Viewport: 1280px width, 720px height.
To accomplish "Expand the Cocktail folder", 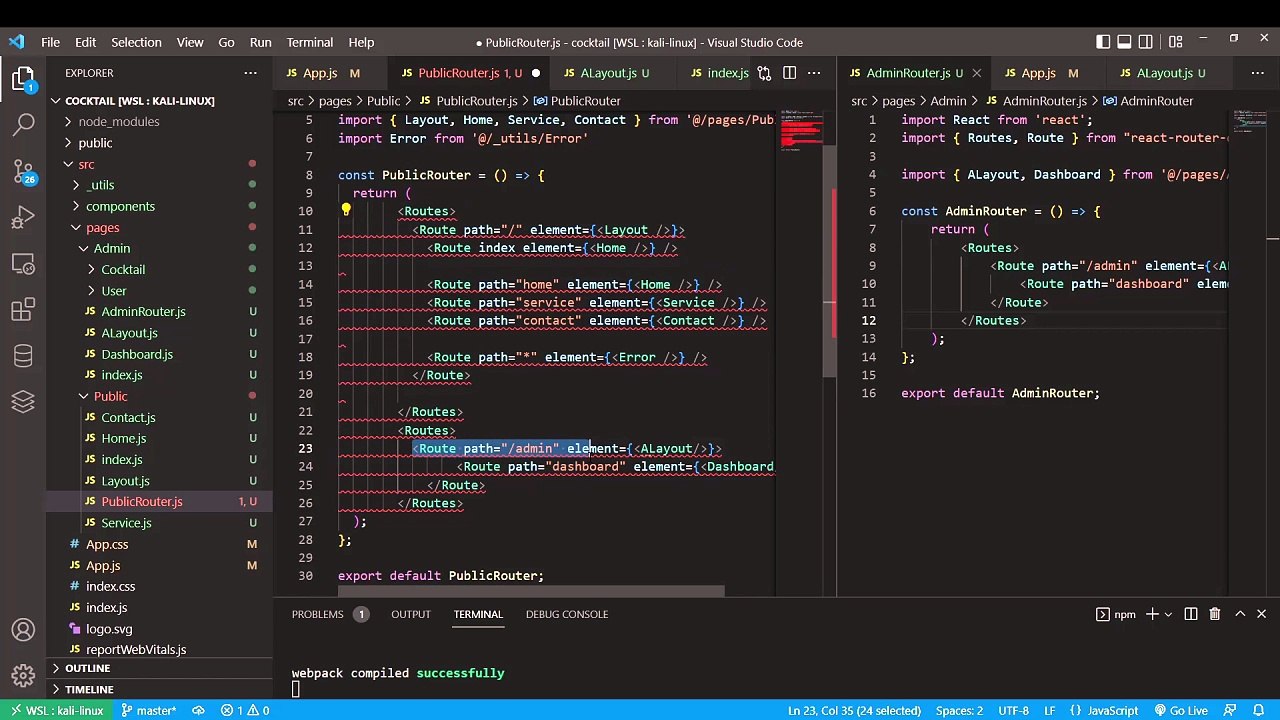I will pyautogui.click(x=123, y=269).
